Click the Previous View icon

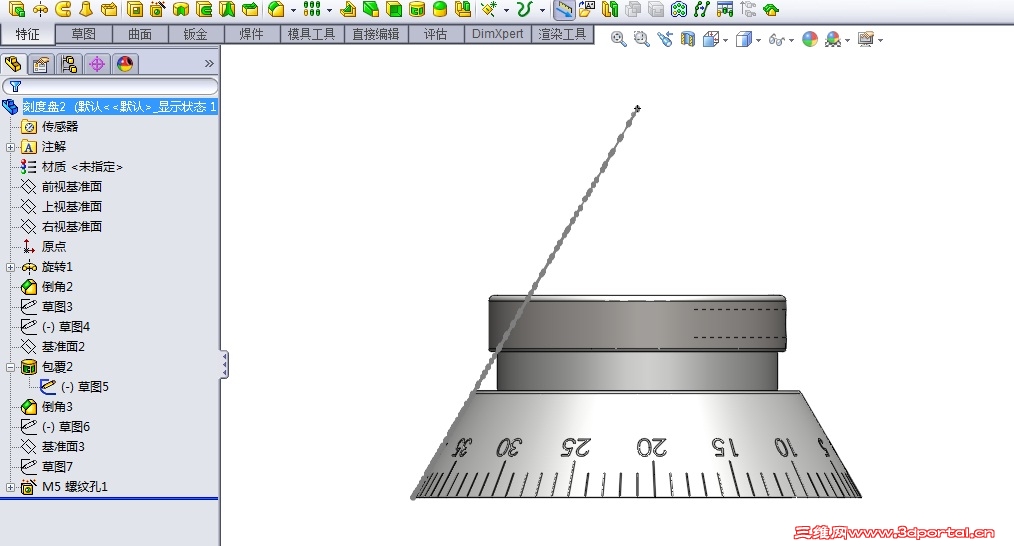click(x=665, y=39)
